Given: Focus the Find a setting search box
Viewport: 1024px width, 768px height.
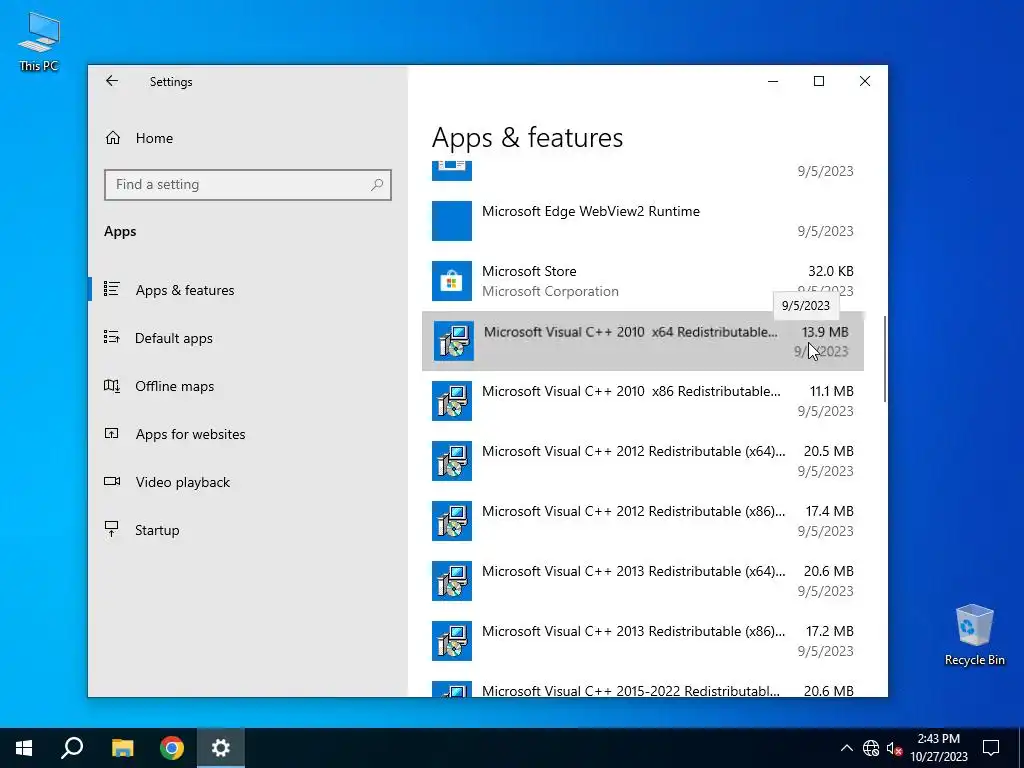Looking at the screenshot, I should coord(248,185).
